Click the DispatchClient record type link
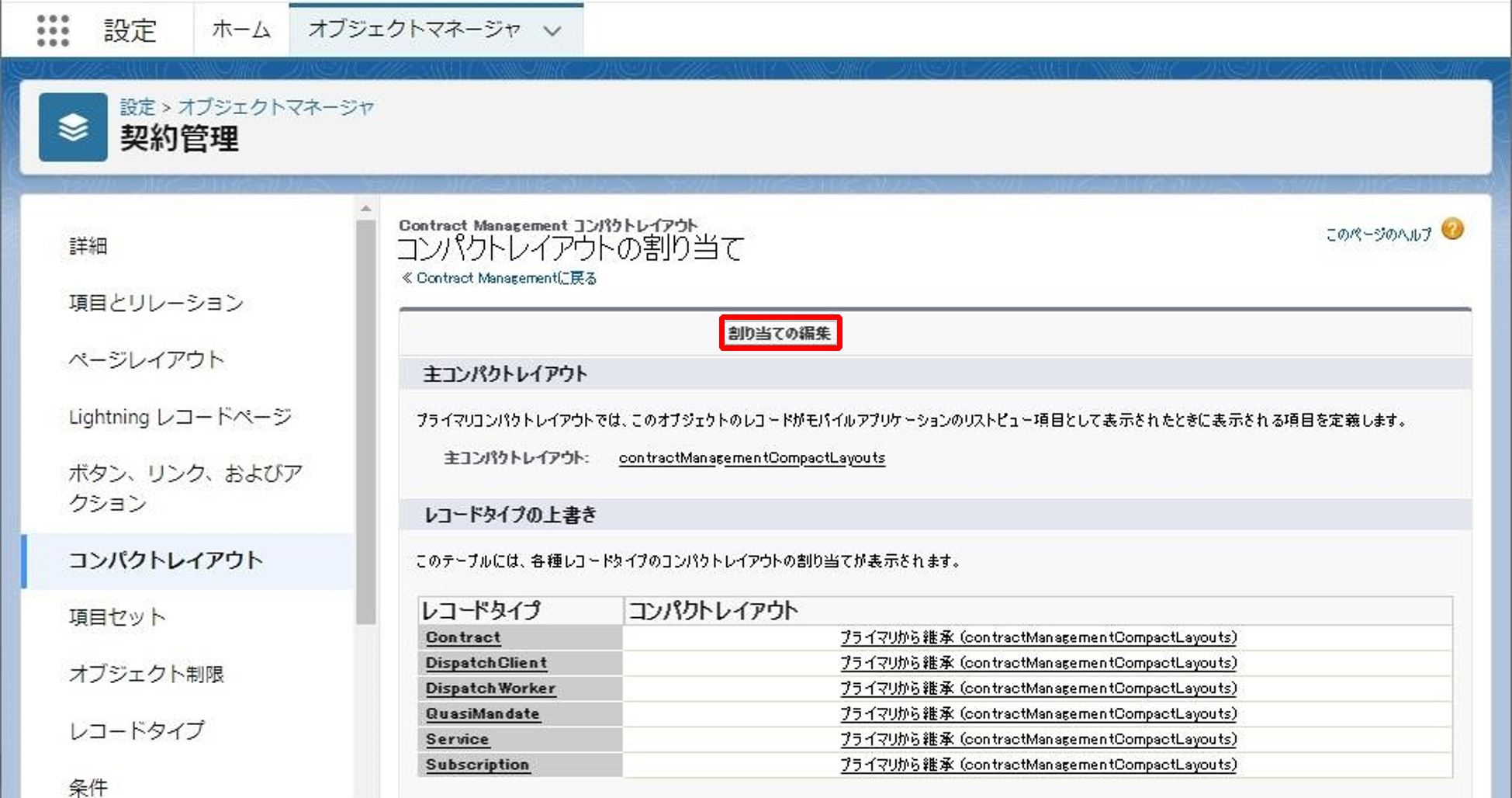This screenshot has width=1512, height=798. (486, 663)
